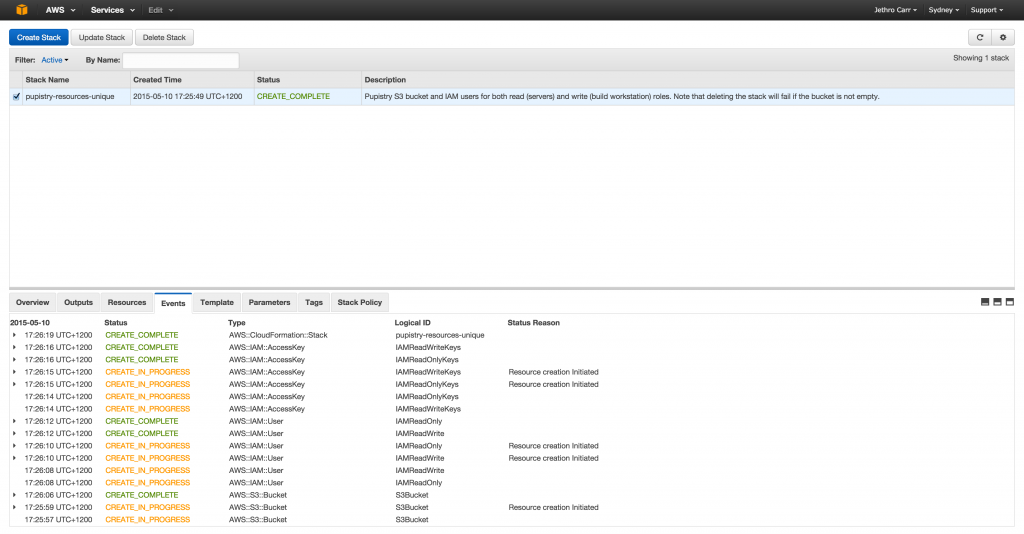Maximize the details pane with the last layout icon
This screenshot has width=1024, height=534.
pyautogui.click(x=1010, y=302)
